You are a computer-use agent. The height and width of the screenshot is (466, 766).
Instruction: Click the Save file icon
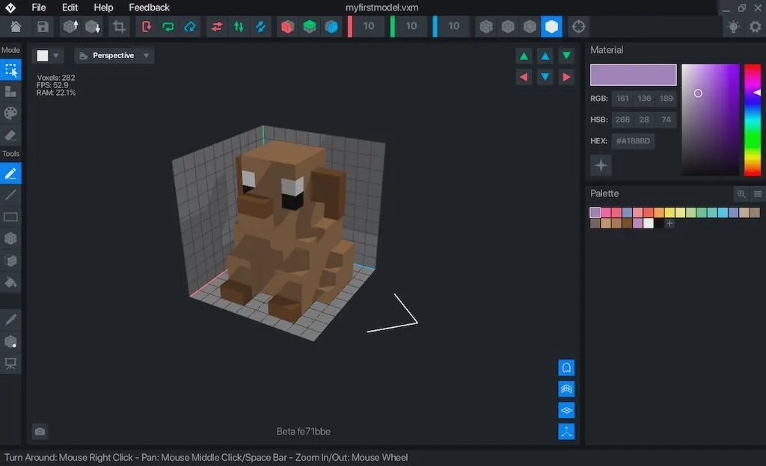pos(43,26)
